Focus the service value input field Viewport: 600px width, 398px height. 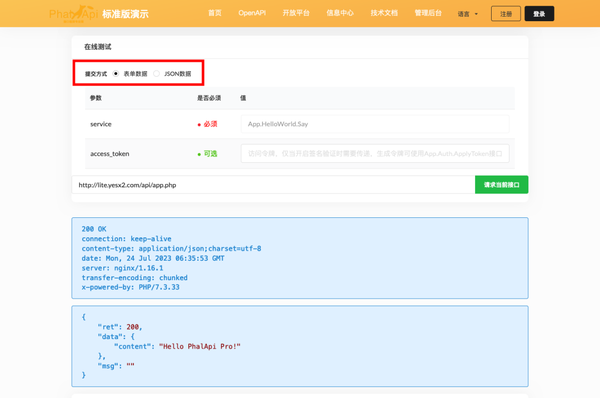pos(375,124)
